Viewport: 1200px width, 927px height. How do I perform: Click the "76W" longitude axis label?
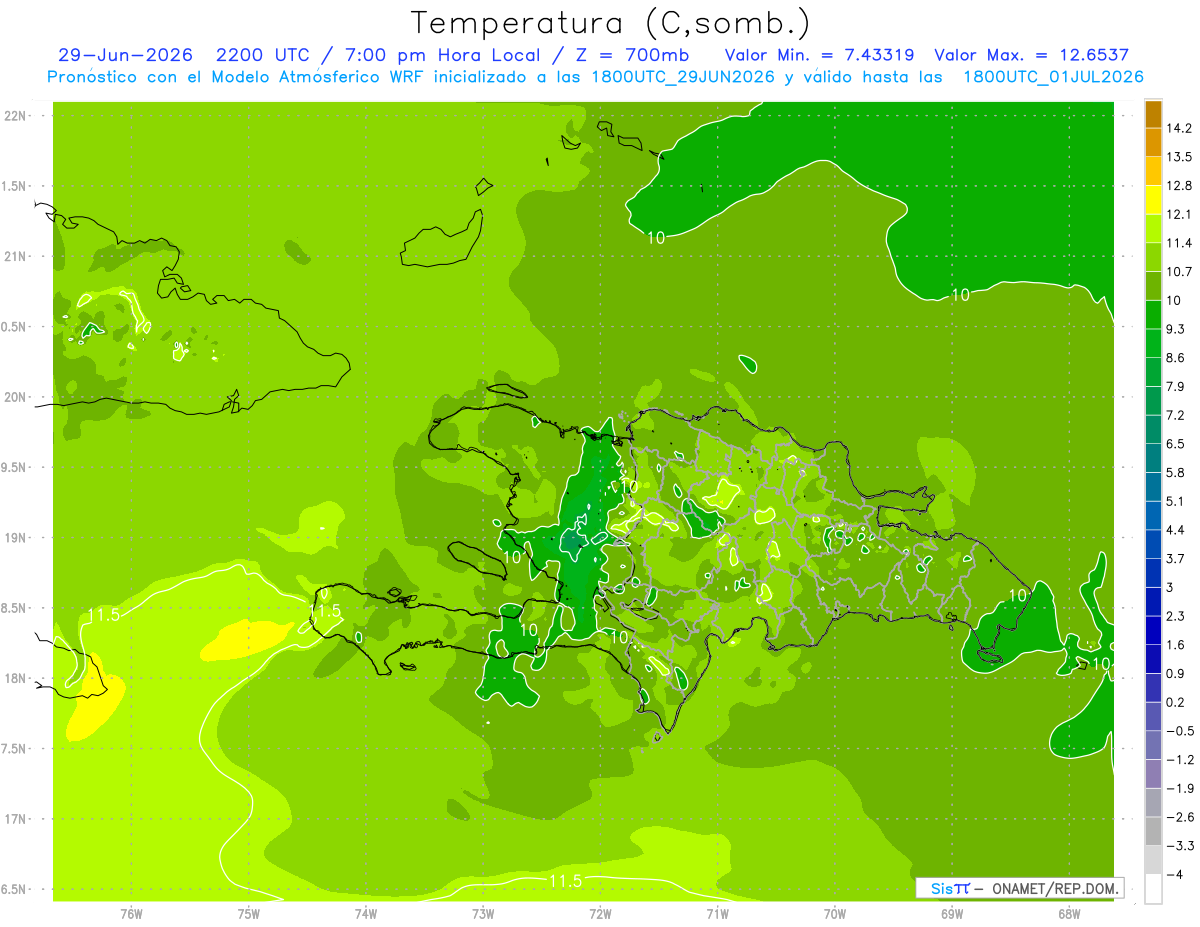[x=131, y=914]
